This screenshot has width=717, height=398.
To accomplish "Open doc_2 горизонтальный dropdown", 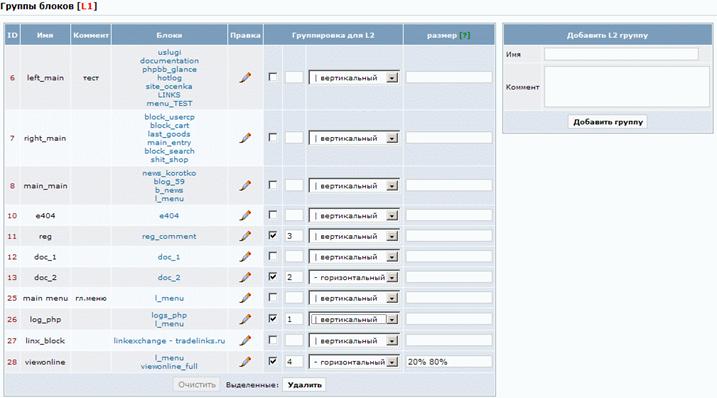I will point(354,278).
